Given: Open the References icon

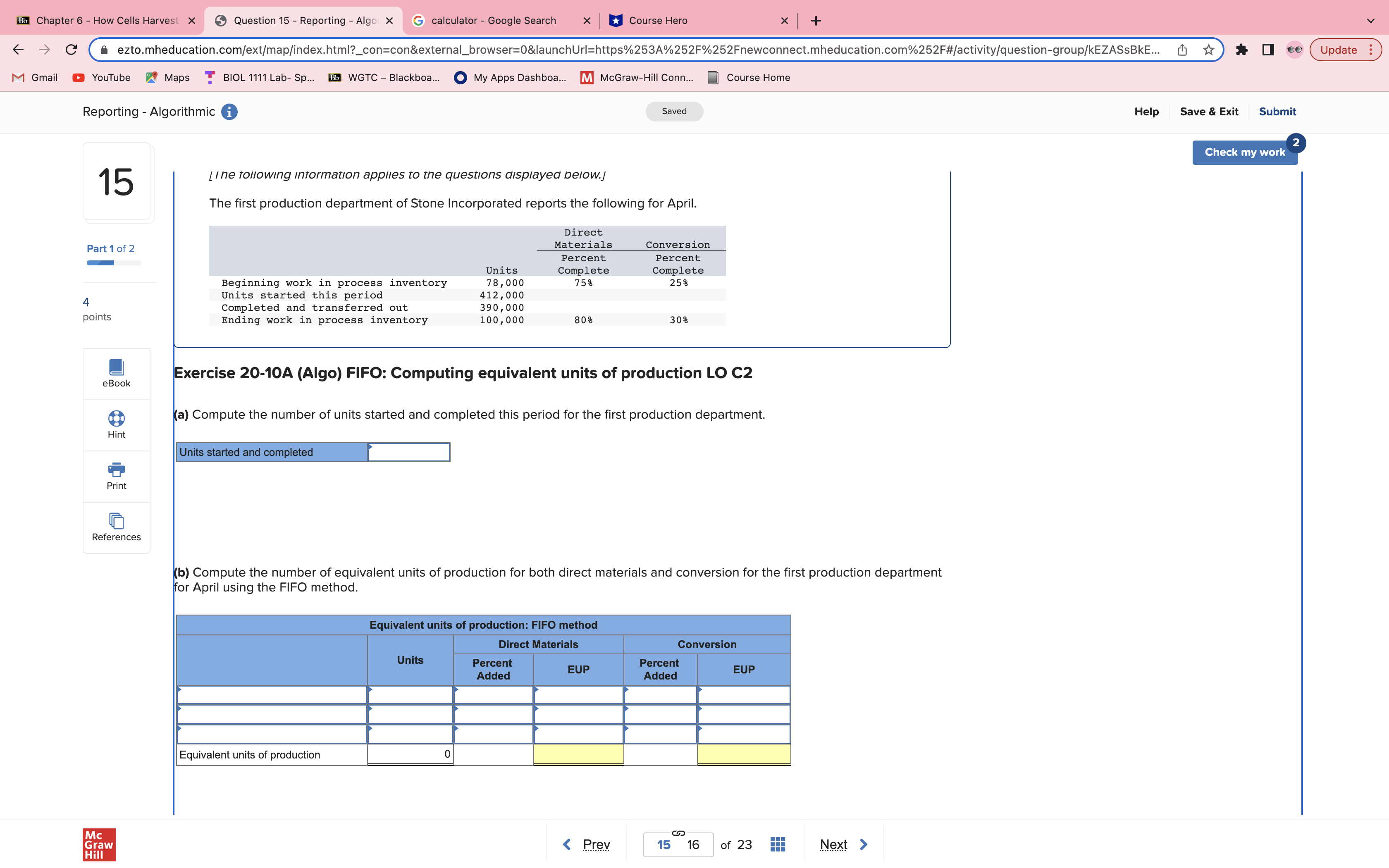Looking at the screenshot, I should (116, 521).
